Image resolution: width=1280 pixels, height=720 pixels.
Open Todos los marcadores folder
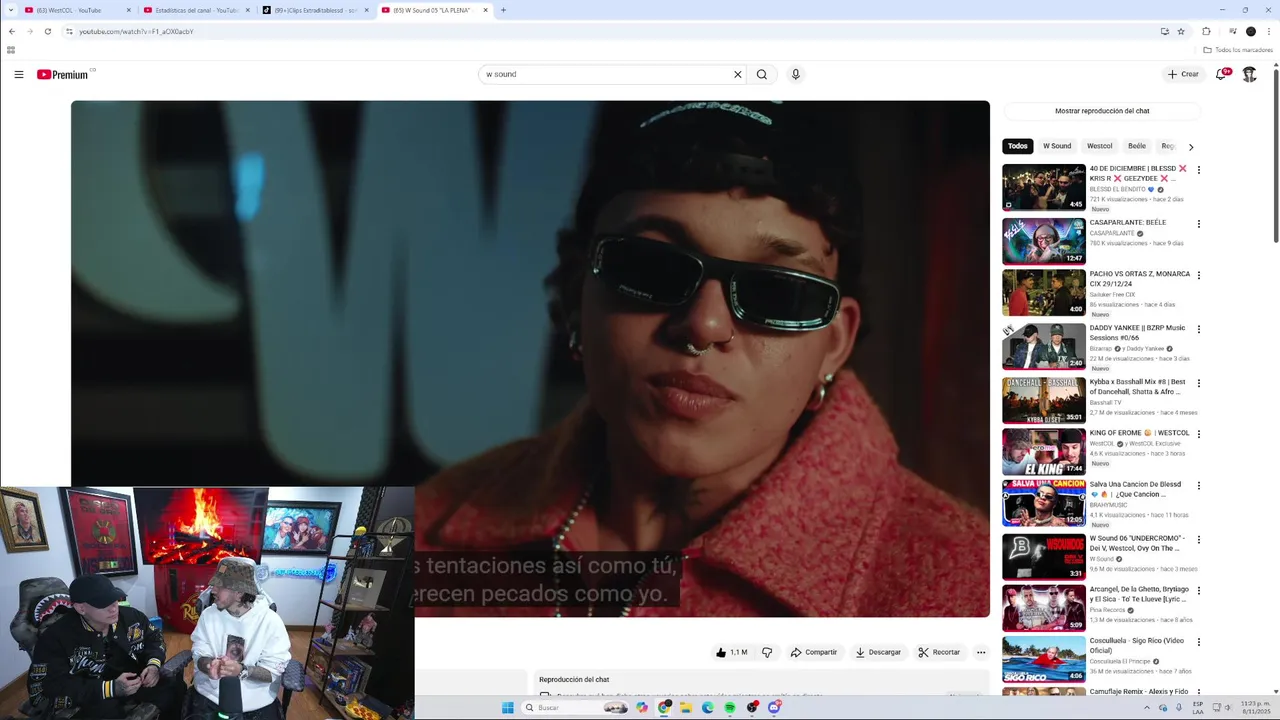click(x=1238, y=50)
